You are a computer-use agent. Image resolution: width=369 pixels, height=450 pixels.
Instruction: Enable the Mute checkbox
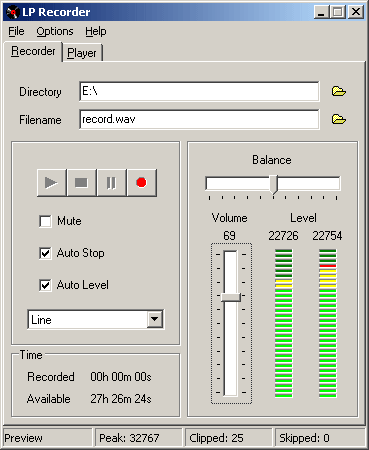tap(45, 221)
